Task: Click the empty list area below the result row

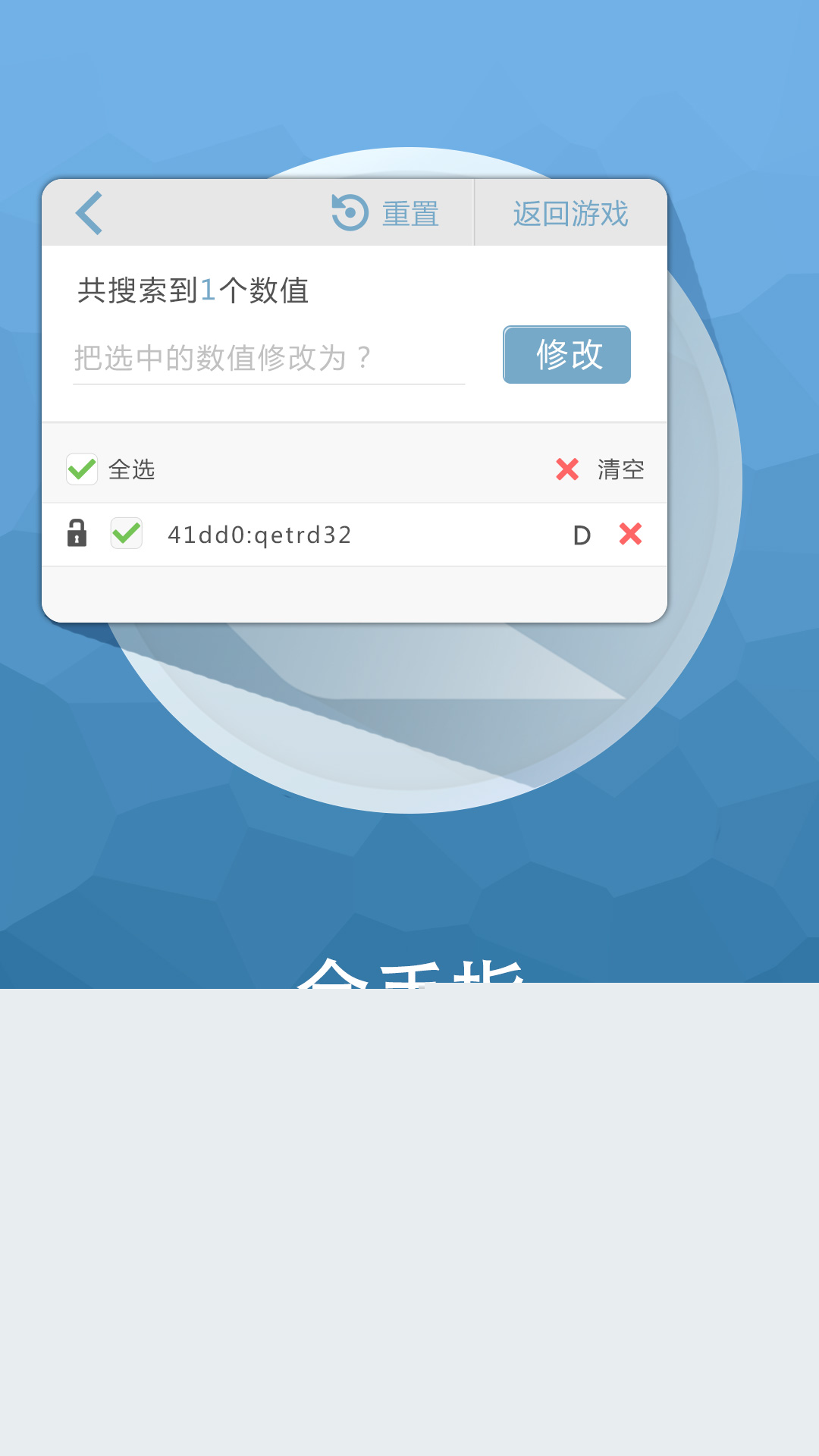Action: coord(354,594)
